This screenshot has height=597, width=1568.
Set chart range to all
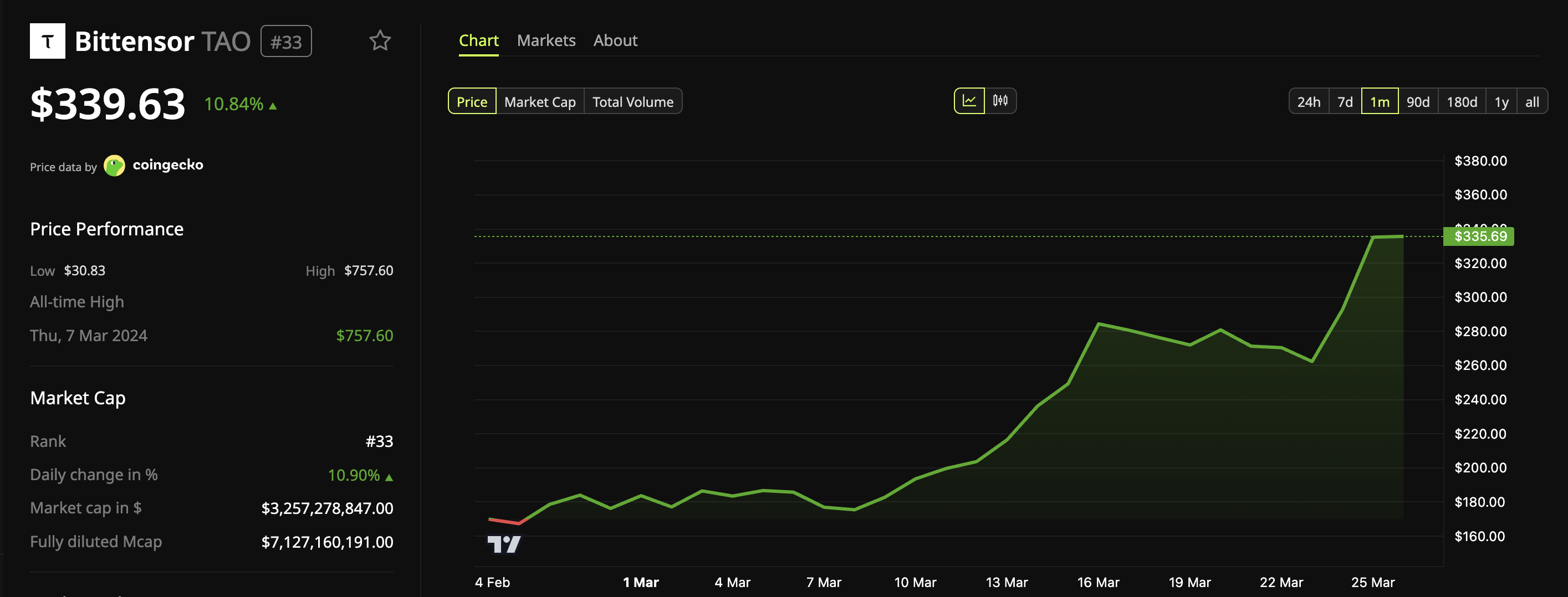[x=1532, y=101]
